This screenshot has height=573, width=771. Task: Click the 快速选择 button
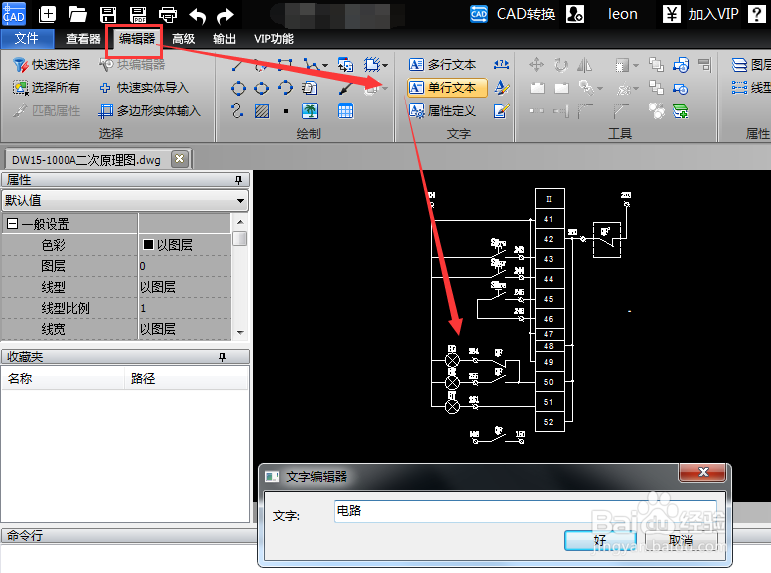(47, 64)
